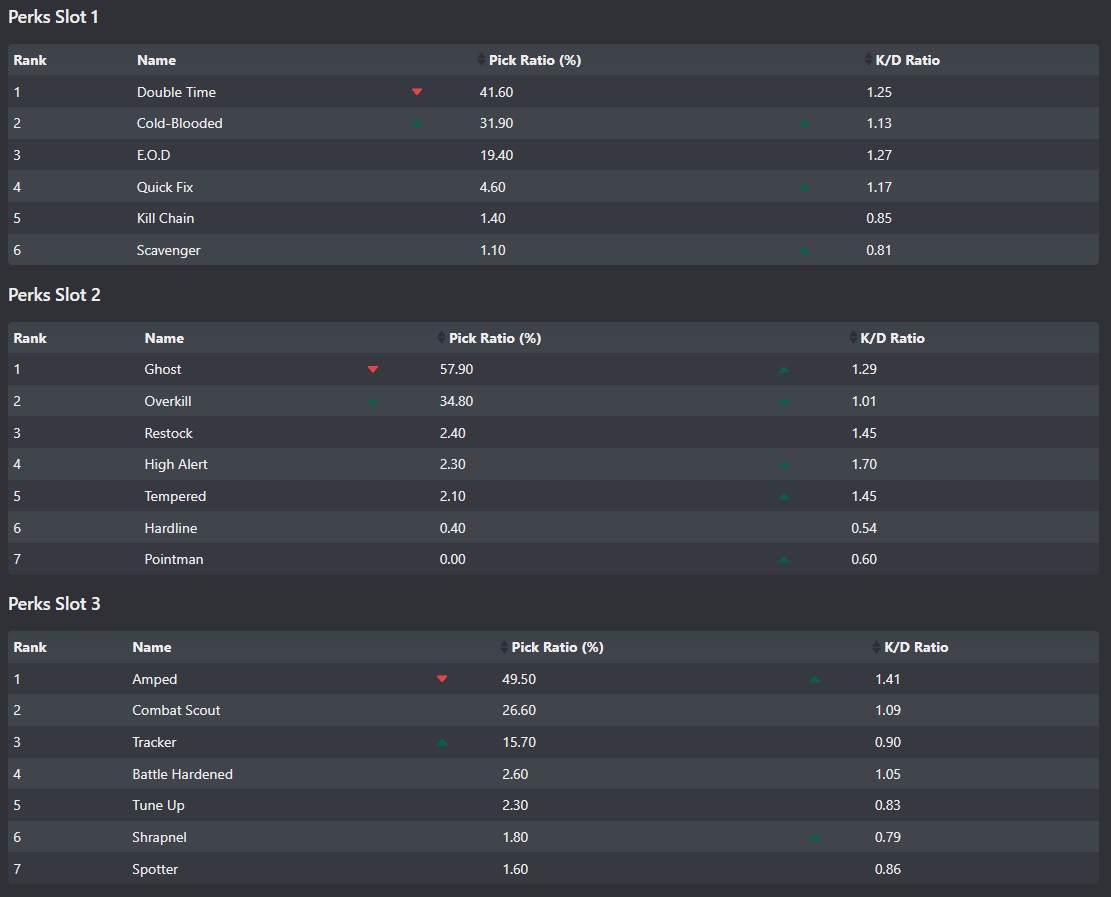Select the E.O.D perk name

pos(157,155)
